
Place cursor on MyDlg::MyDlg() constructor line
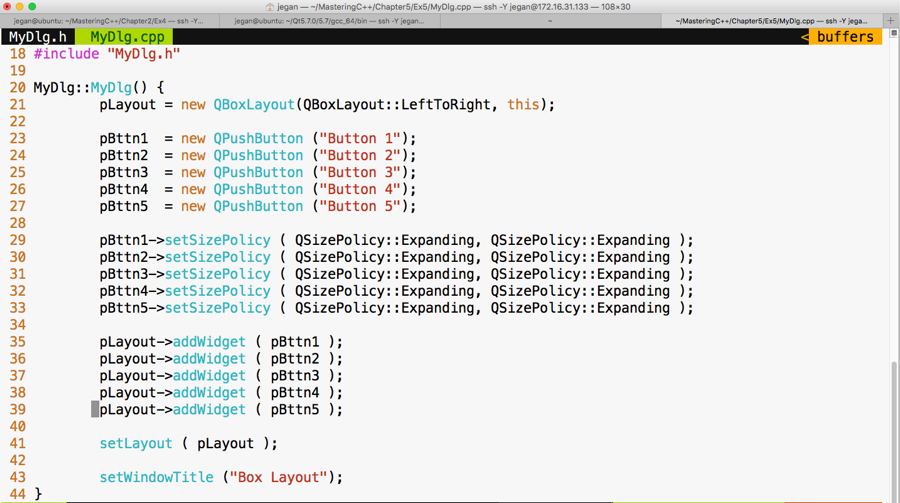click(99, 88)
